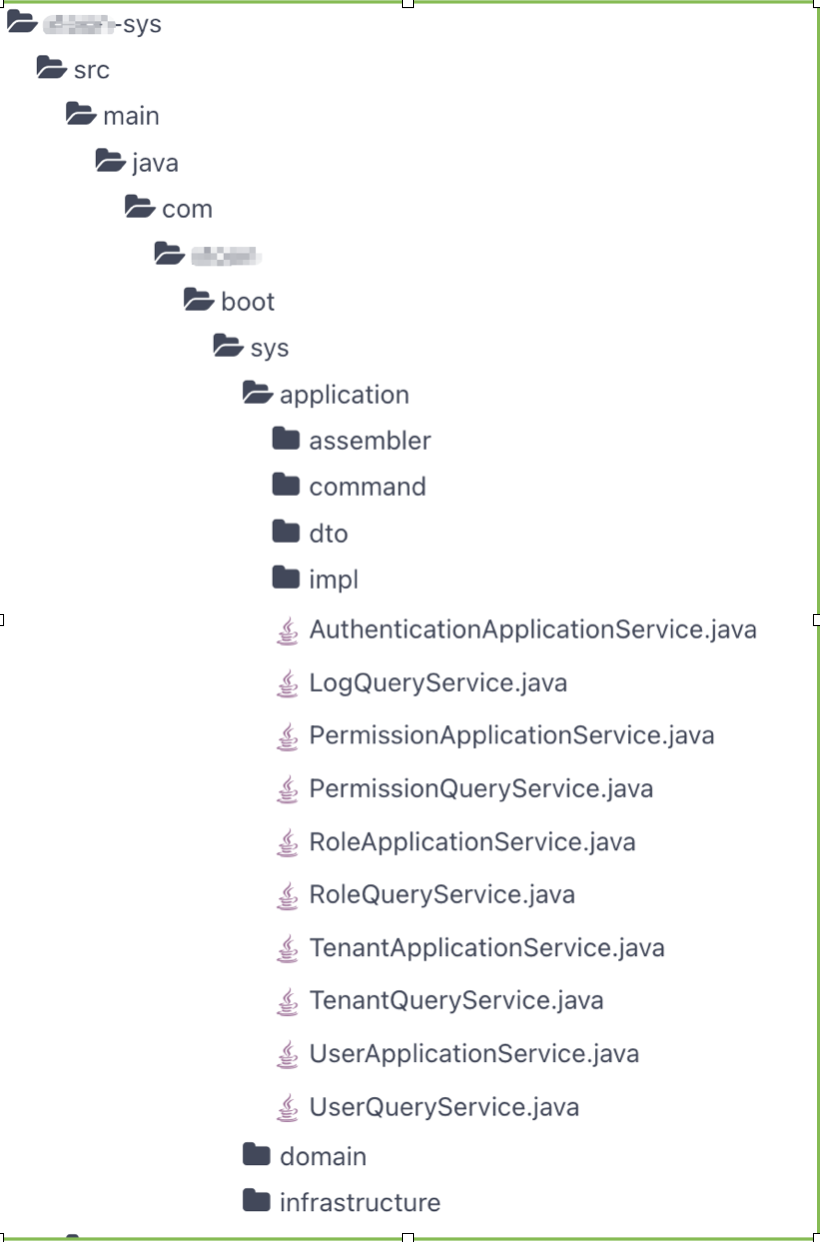Image resolution: width=820 pixels, height=1242 pixels.
Task: Click the Java icon next to LogQueryService.java
Action: pos(287,684)
